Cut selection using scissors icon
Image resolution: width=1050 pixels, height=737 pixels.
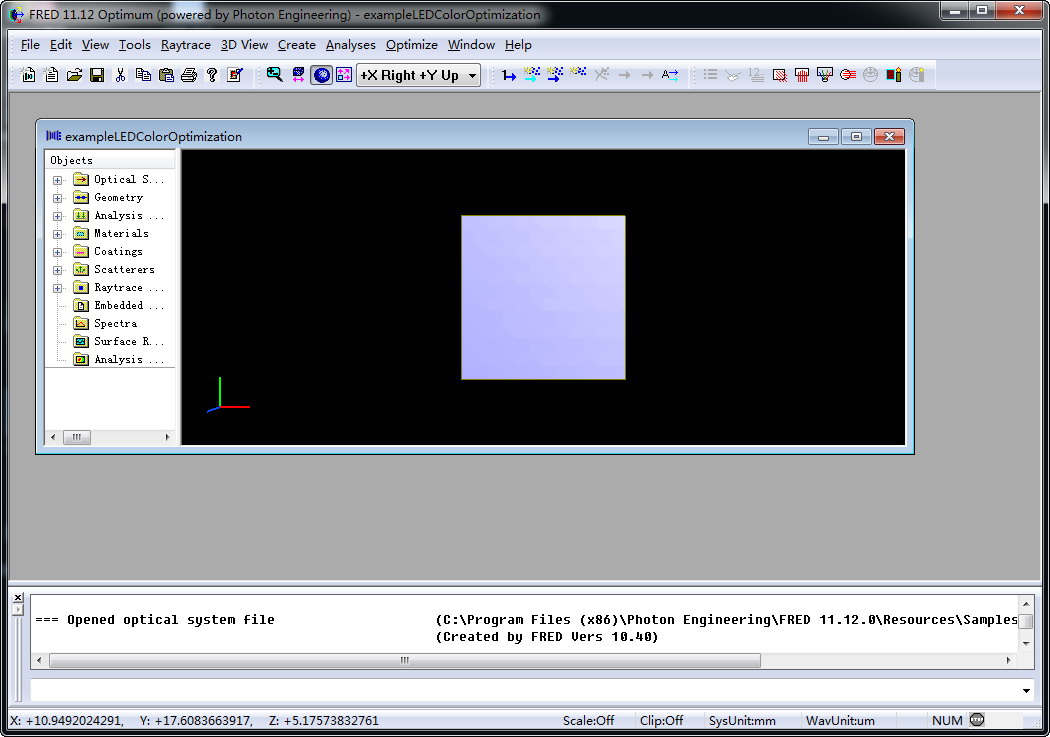(x=121, y=75)
